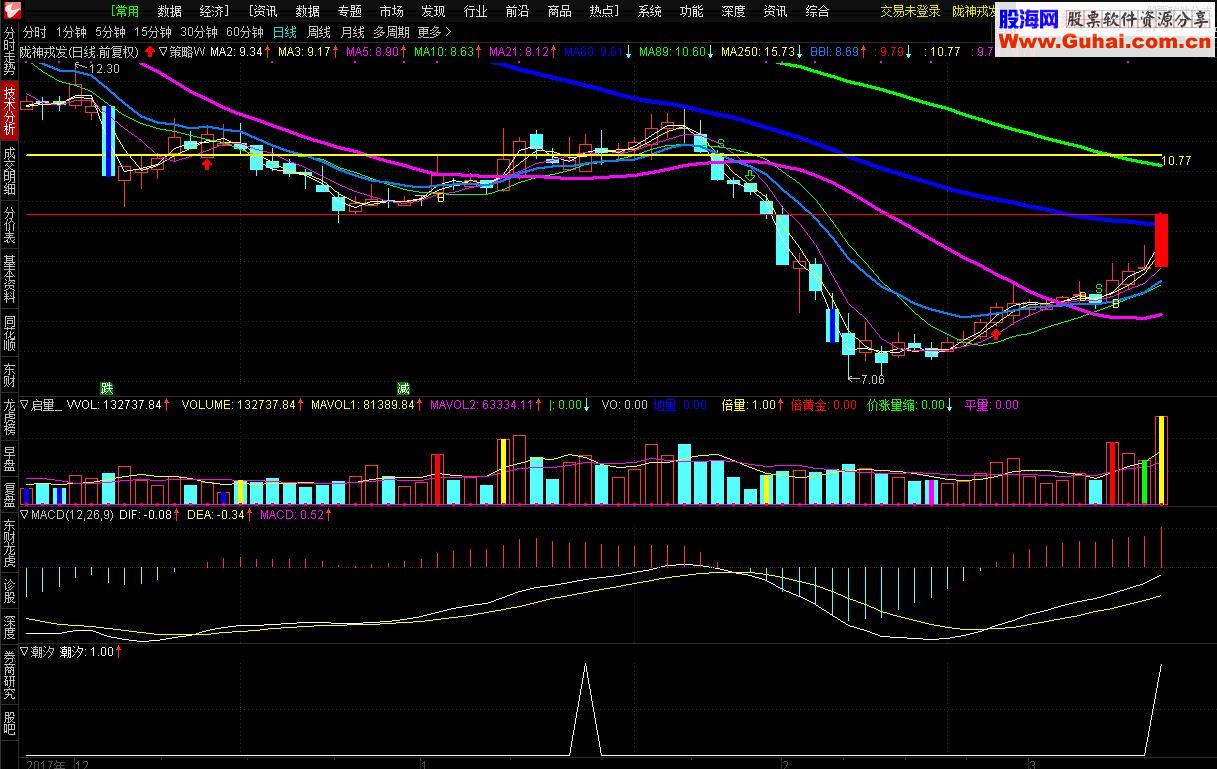Click the 交易未登录 trading login link
The image size is (1217, 769).
[x=910, y=12]
